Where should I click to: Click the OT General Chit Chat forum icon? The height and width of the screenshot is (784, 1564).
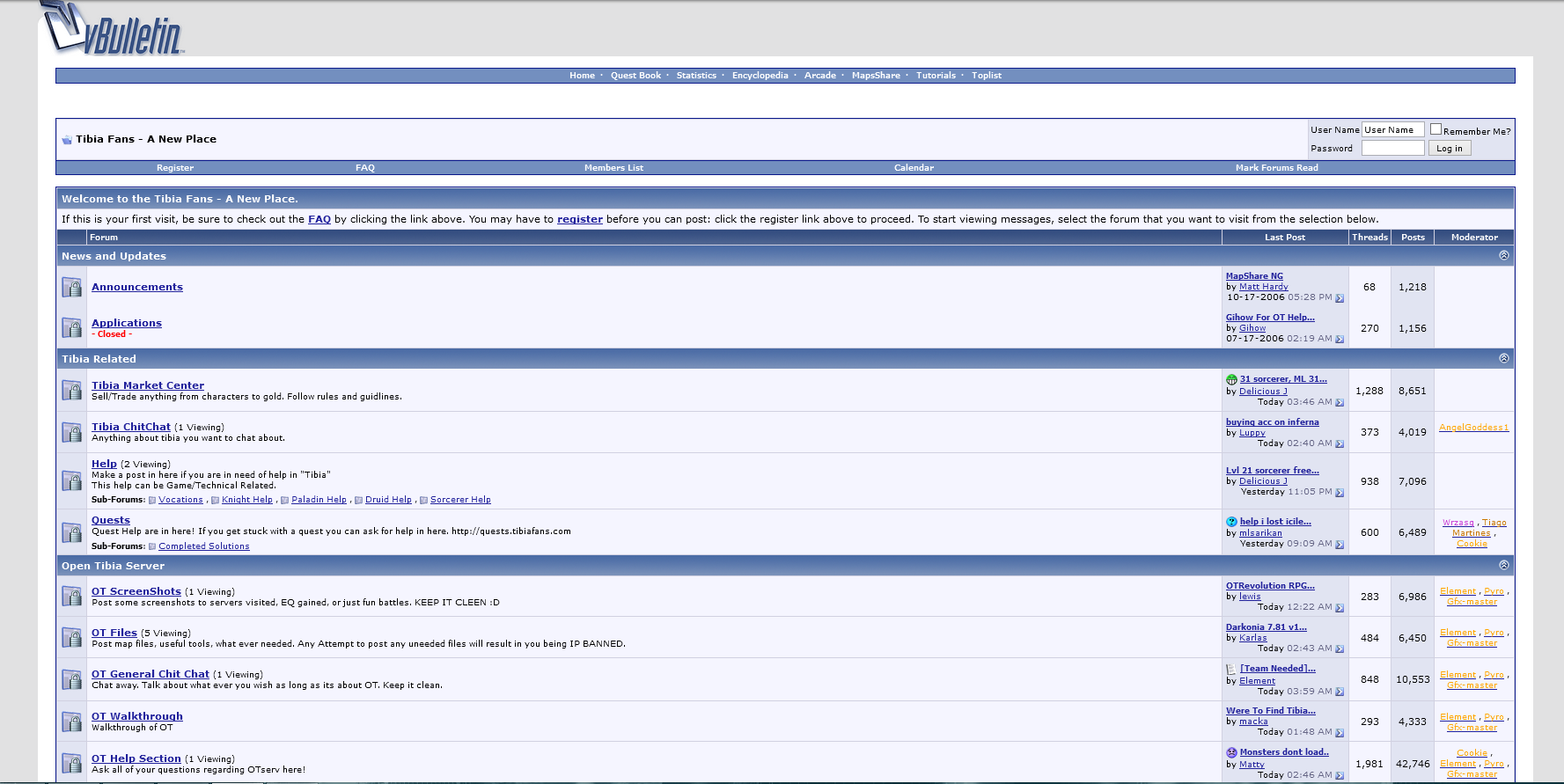(72, 679)
